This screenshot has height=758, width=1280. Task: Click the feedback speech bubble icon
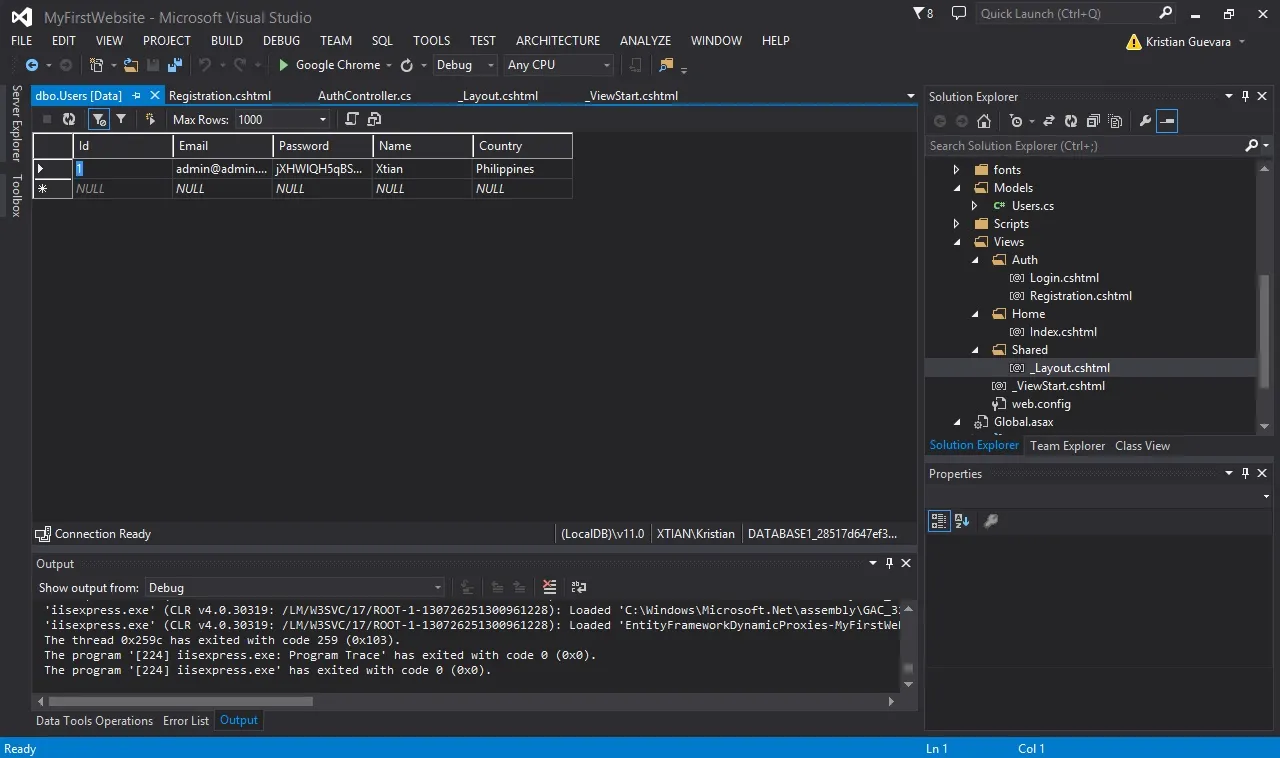point(958,14)
